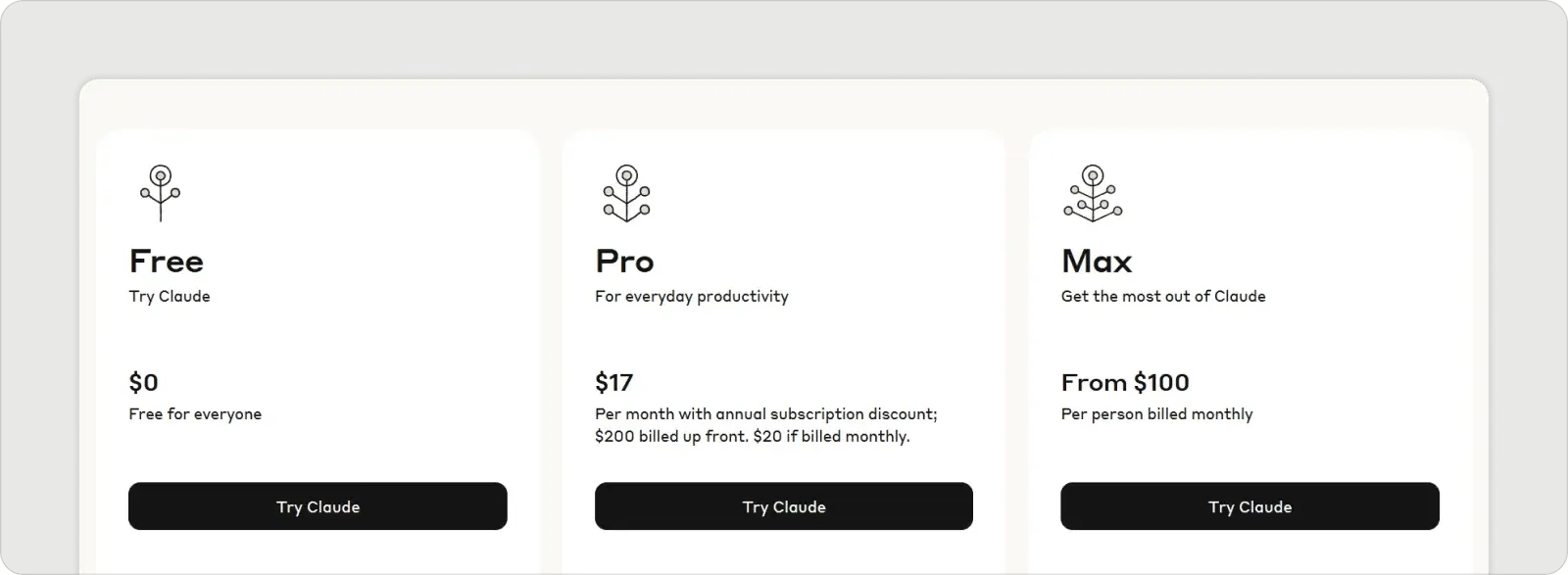Select the Pro plan heading
The image size is (1568, 575).
pyautogui.click(x=624, y=262)
